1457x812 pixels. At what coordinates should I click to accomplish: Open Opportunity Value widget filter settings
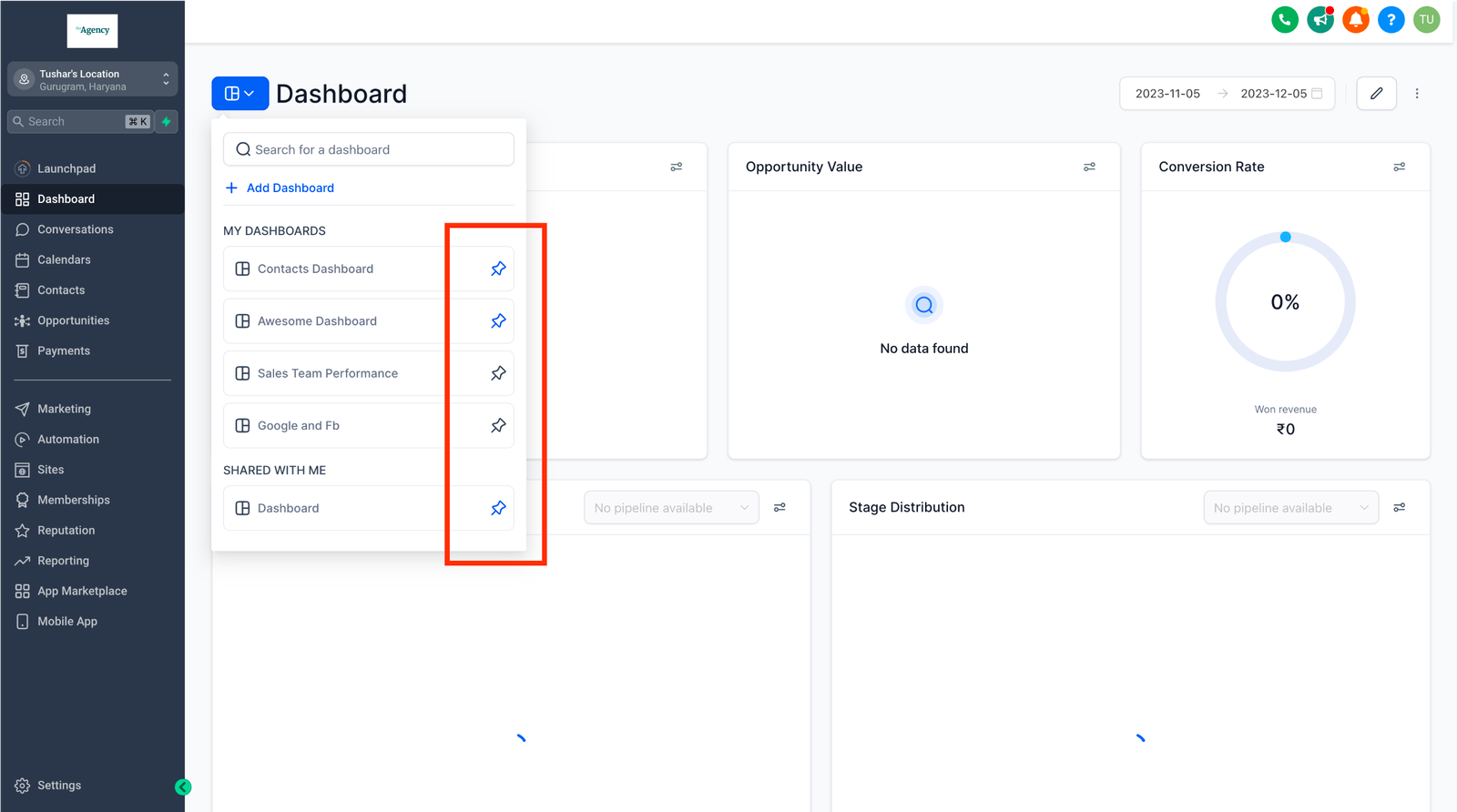tap(1089, 167)
